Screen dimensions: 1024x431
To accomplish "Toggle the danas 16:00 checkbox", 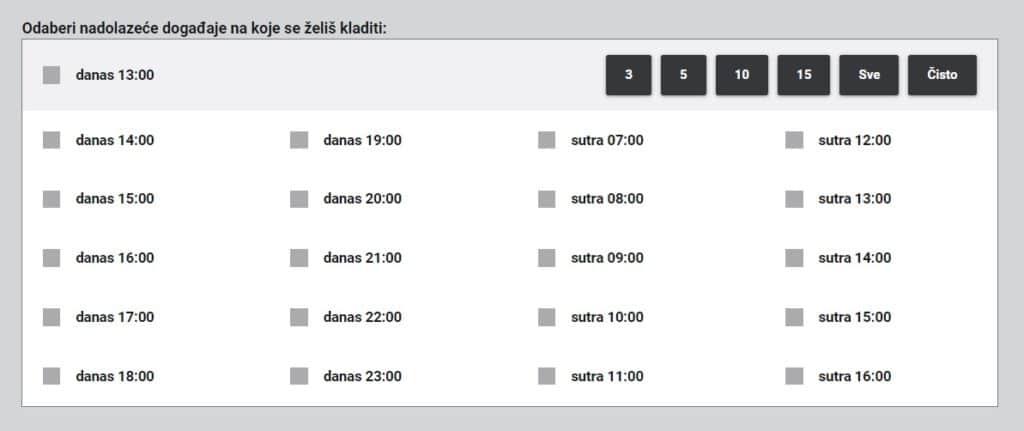I will (52, 258).
